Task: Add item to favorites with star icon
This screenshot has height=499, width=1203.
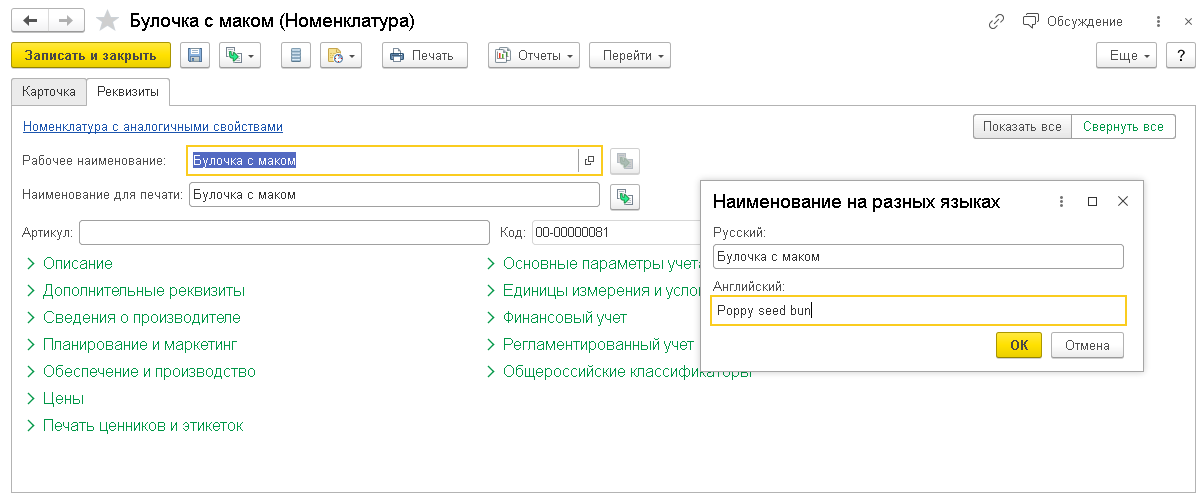Action: [107, 21]
